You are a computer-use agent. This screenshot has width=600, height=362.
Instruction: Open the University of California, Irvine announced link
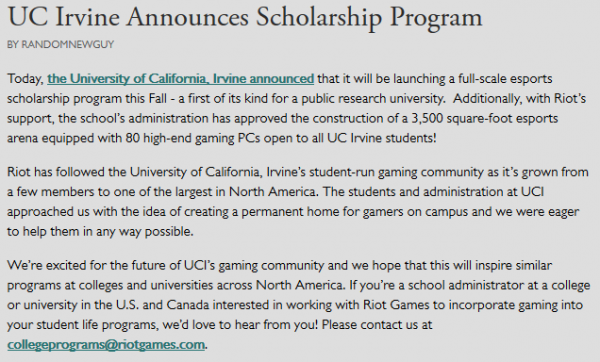pos(181,79)
